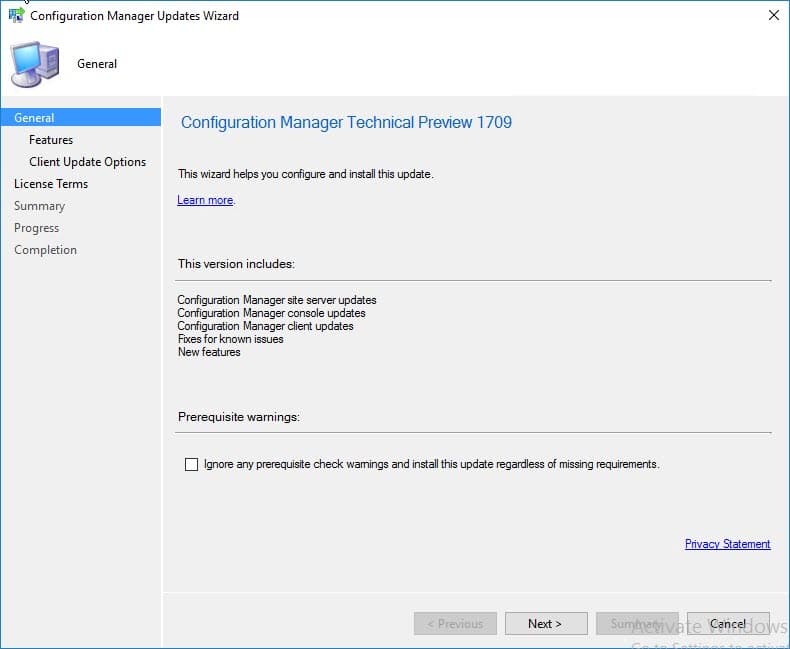Click 'Configuration Manager client updates' line
This screenshot has width=790, height=649.
click(x=265, y=326)
